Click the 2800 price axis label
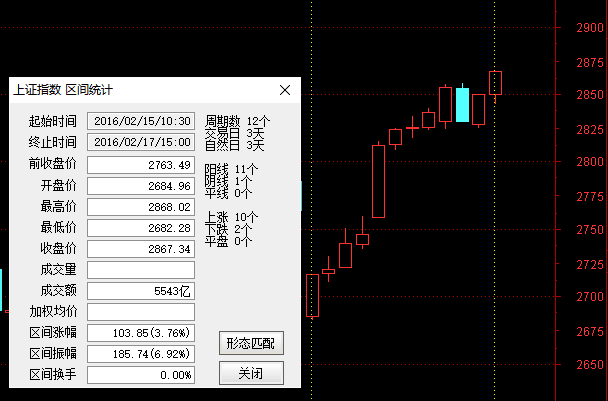Viewport: 608px width, 401px height. pyautogui.click(x=590, y=162)
